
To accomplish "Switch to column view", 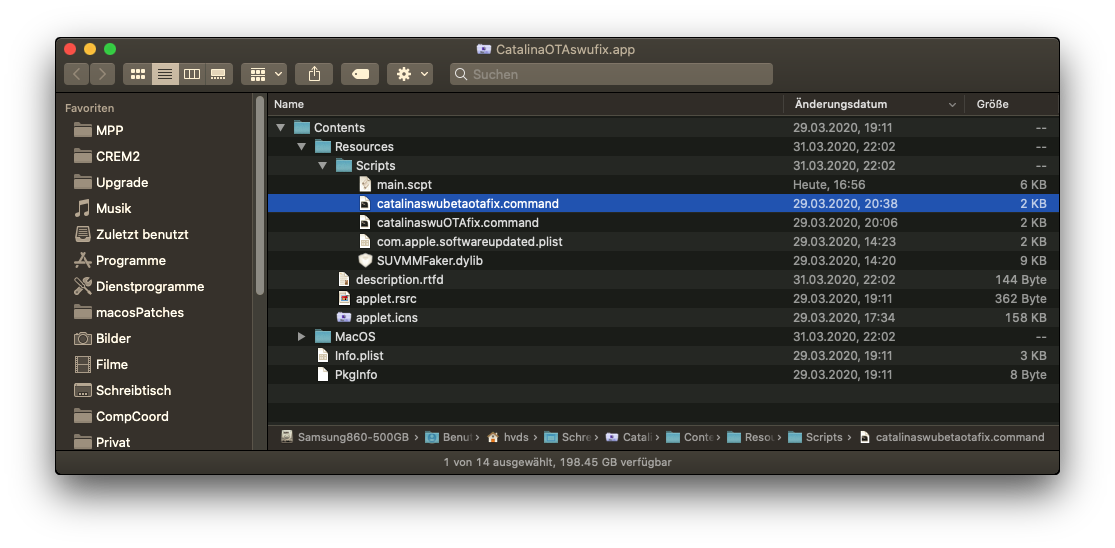I will click(192, 74).
